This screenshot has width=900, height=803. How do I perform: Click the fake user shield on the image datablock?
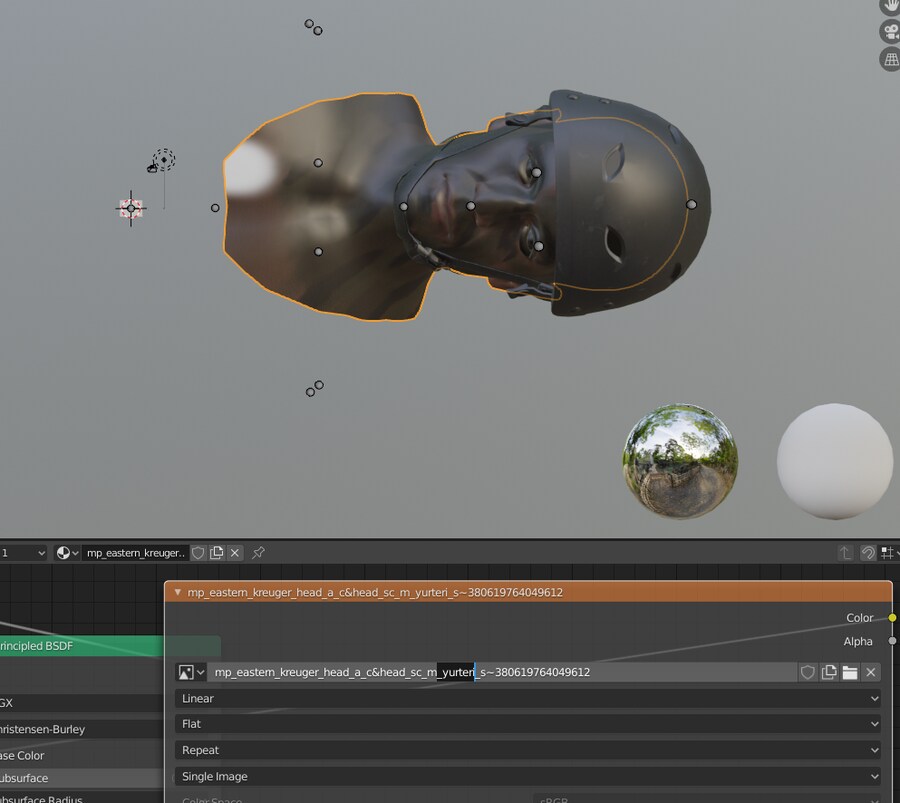(x=808, y=672)
